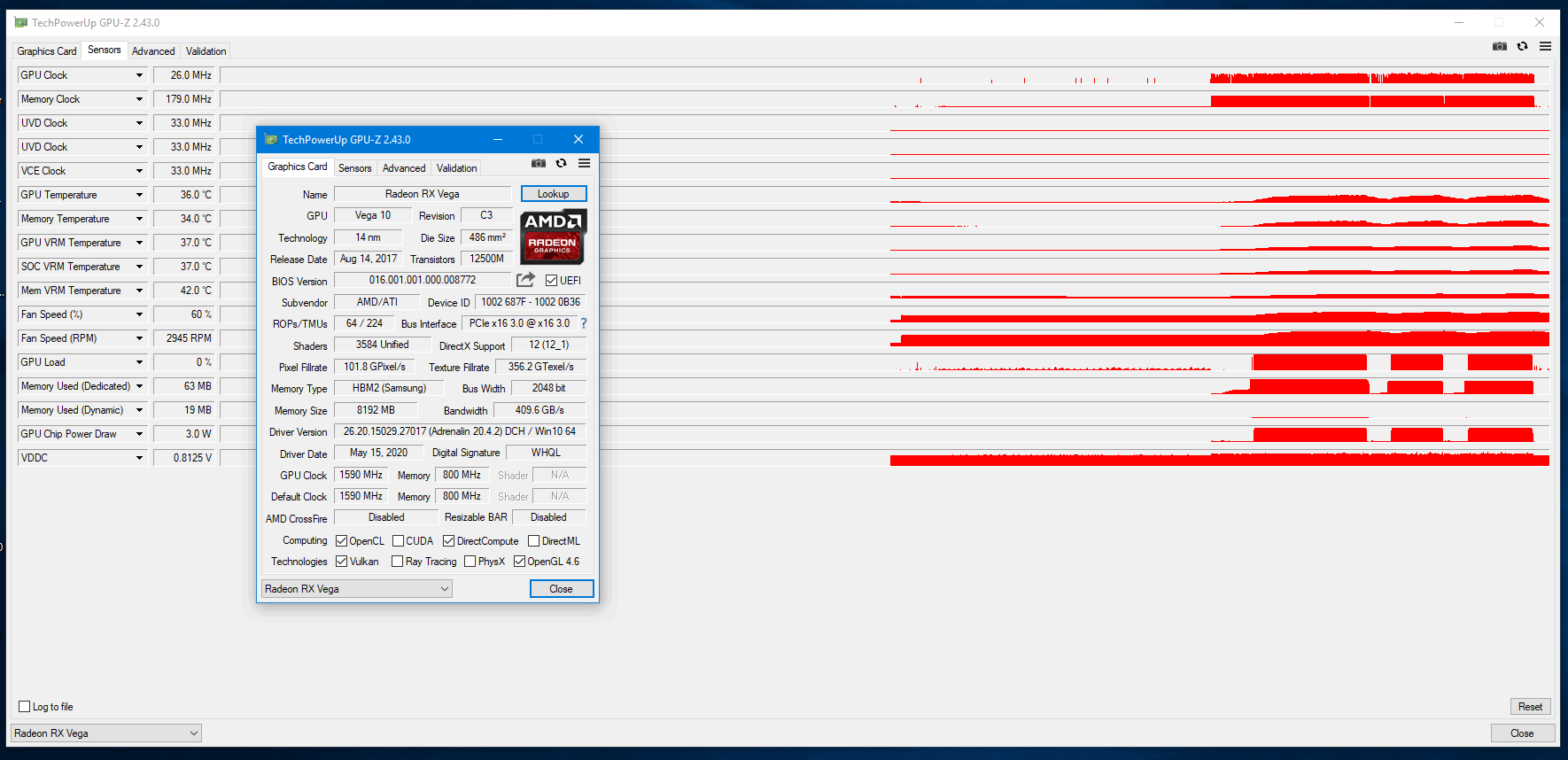This screenshot has height=760, width=1568.
Task: Toggle the DirectCompute checkbox
Action: click(x=448, y=540)
